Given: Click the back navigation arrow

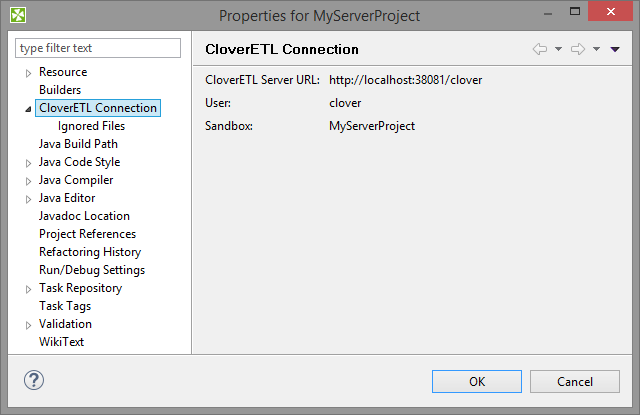Looking at the screenshot, I should click(540, 49).
